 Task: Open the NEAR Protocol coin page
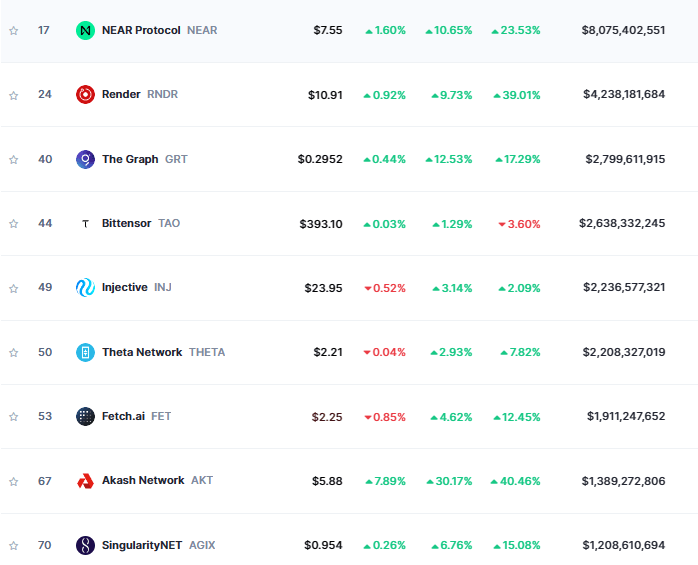[141, 31]
